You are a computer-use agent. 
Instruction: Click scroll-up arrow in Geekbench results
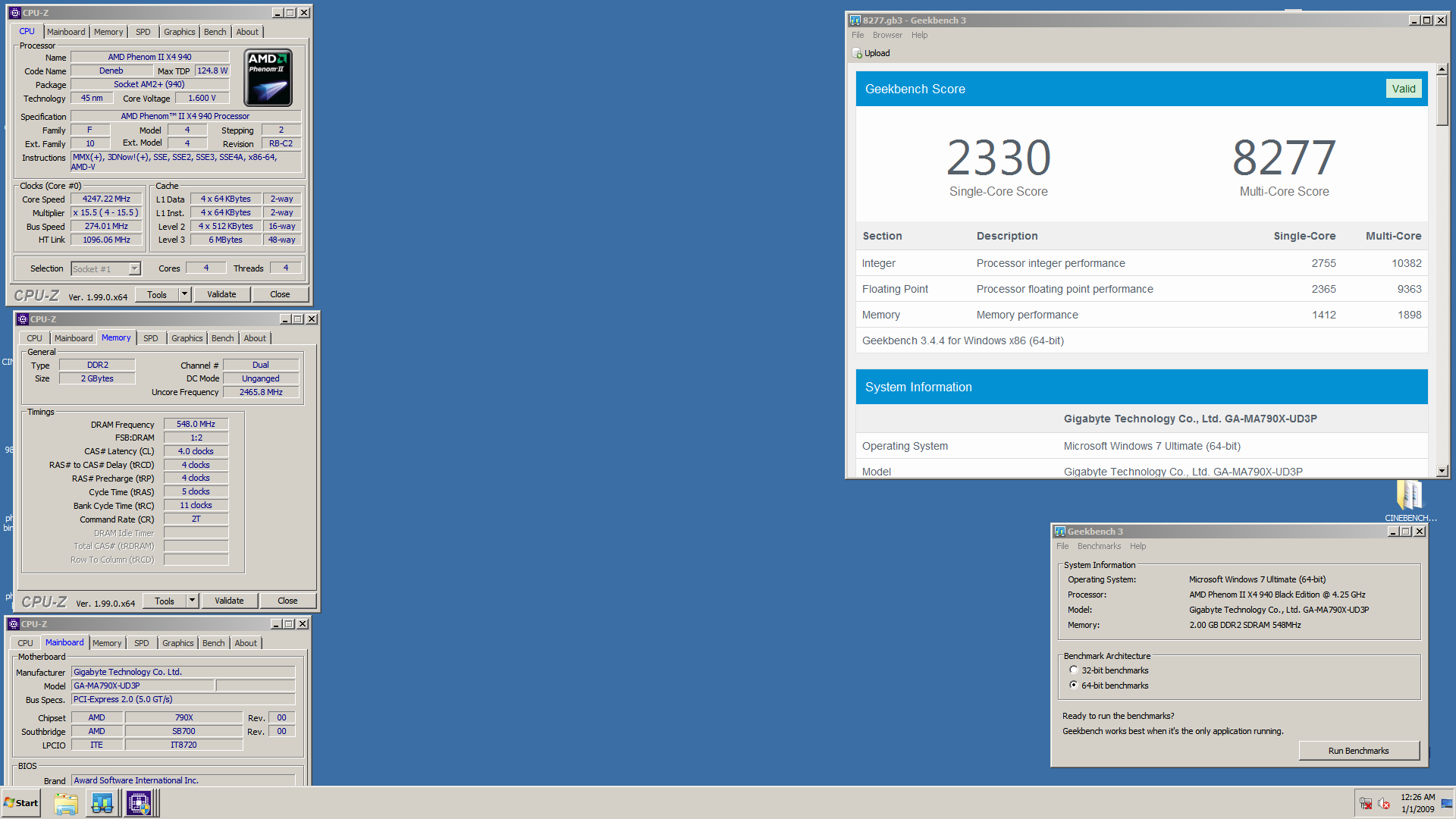point(1442,70)
